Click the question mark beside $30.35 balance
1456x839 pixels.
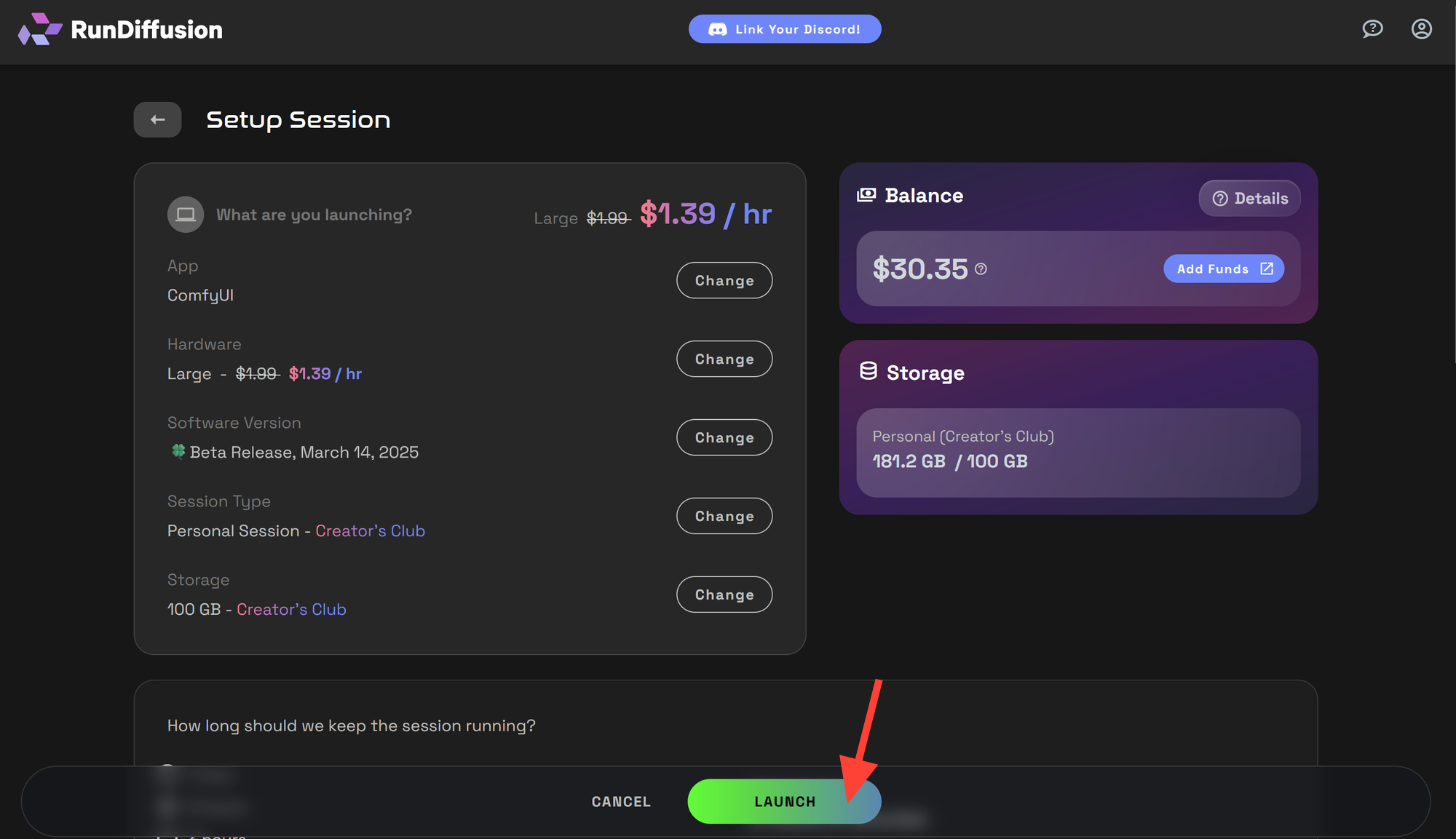pos(981,269)
